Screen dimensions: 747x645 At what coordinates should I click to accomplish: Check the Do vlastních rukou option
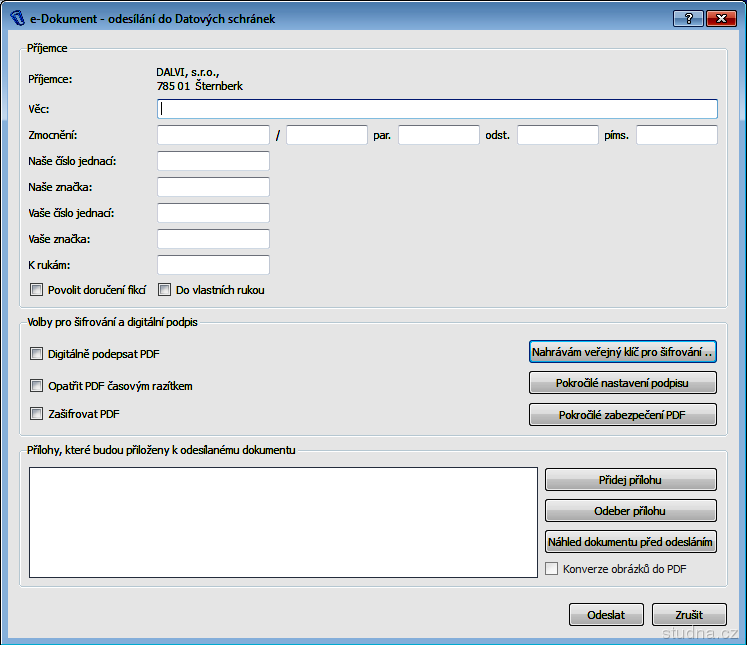pyautogui.click(x=165, y=290)
